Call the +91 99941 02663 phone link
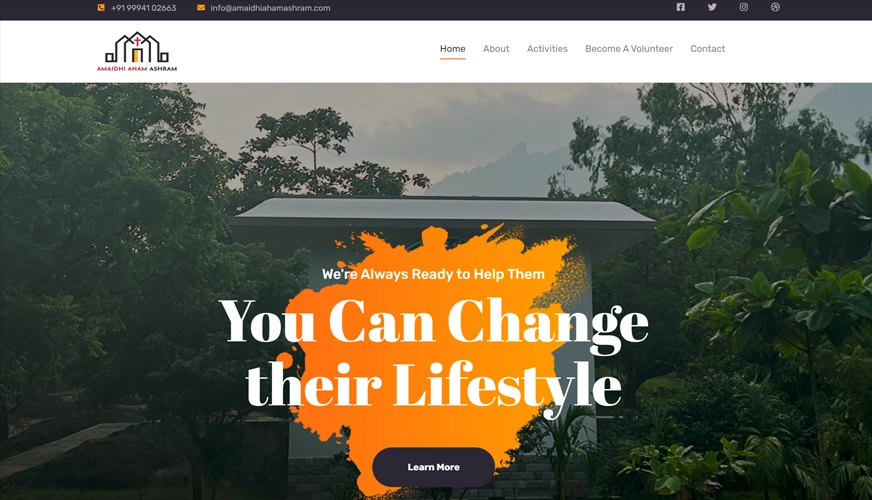The width and height of the screenshot is (872, 500). [143, 8]
